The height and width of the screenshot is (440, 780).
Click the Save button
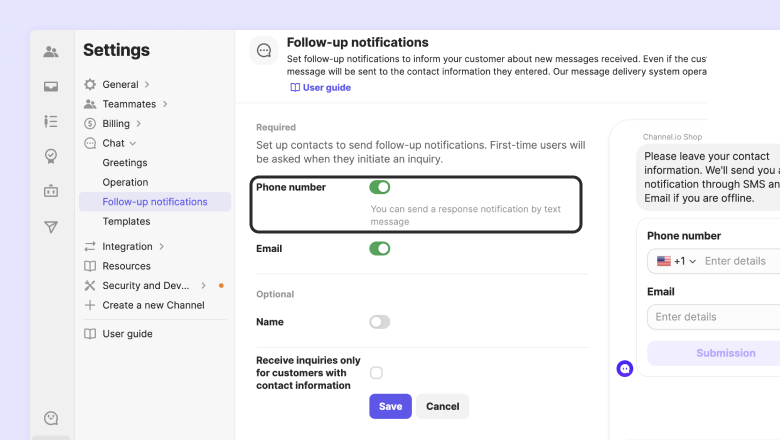coord(390,407)
